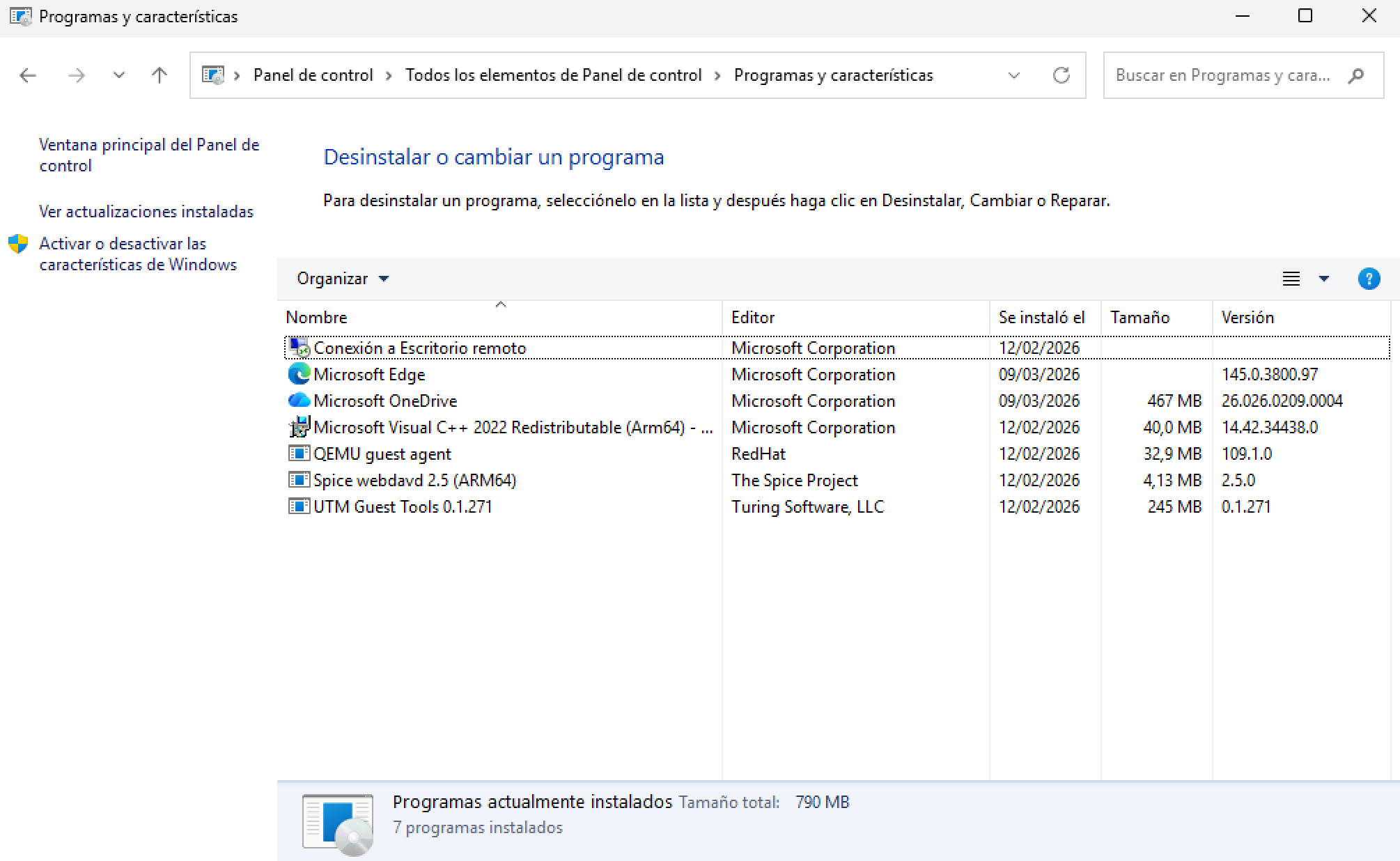Click version 145.0.3800.97 of Edge
Image resolution: width=1400 pixels, height=861 pixels.
(1270, 375)
